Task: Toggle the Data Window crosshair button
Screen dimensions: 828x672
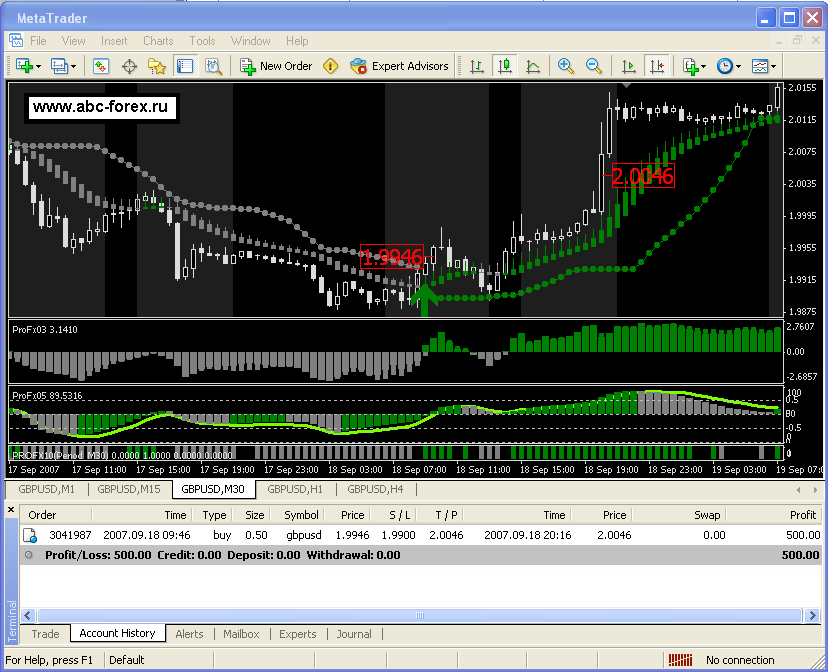Action: tap(129, 67)
